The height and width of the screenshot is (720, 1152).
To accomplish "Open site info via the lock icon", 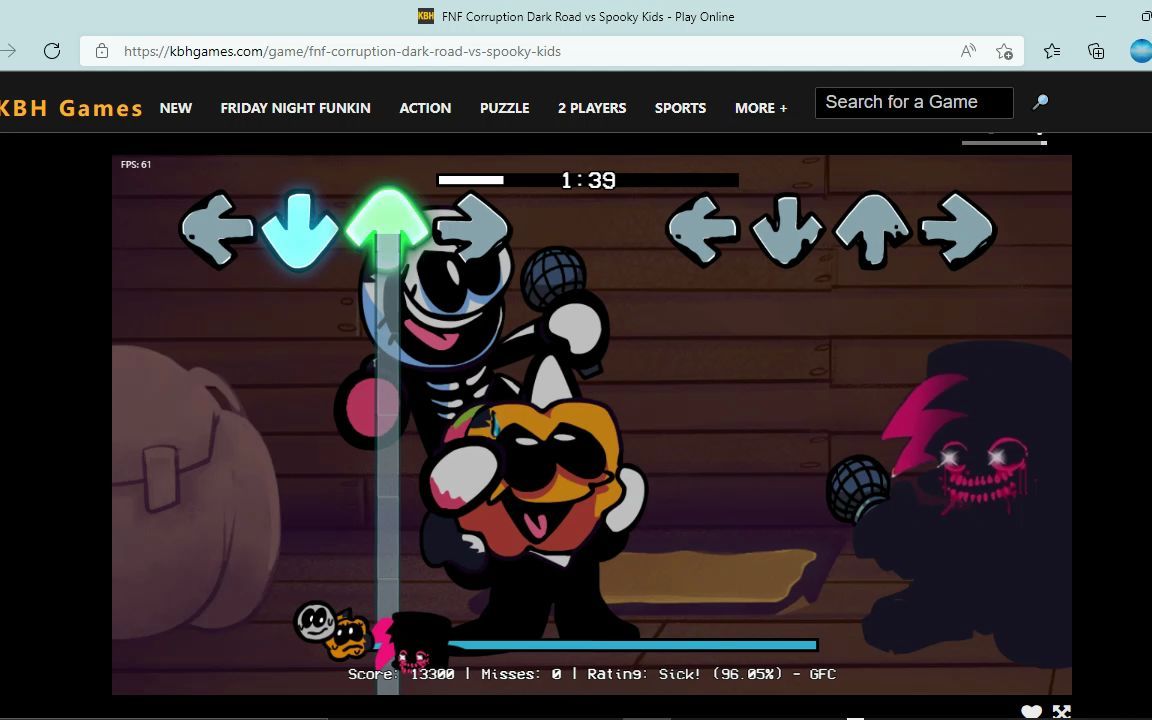I will [102, 51].
